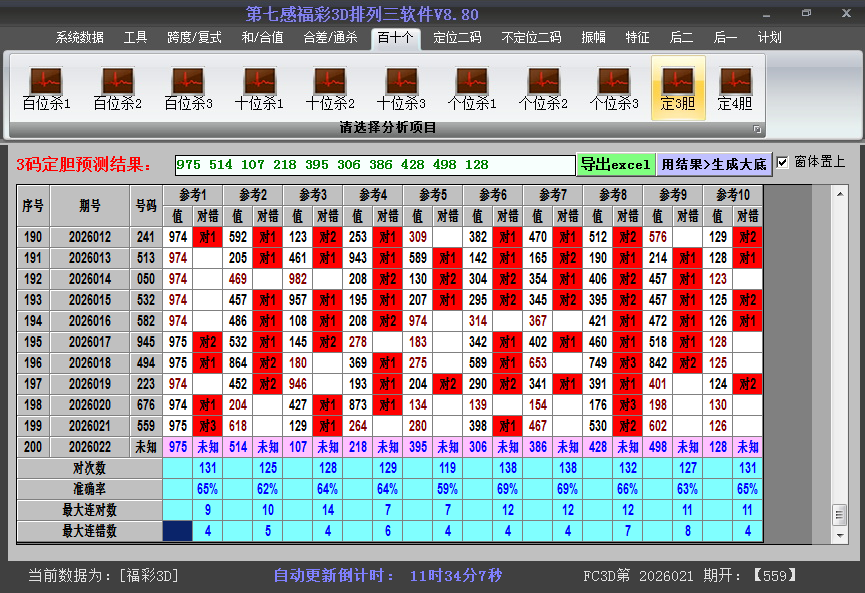This screenshot has width=865, height=593.
Task: Activate the 定3胆 ribbon icon
Action: tap(678, 88)
